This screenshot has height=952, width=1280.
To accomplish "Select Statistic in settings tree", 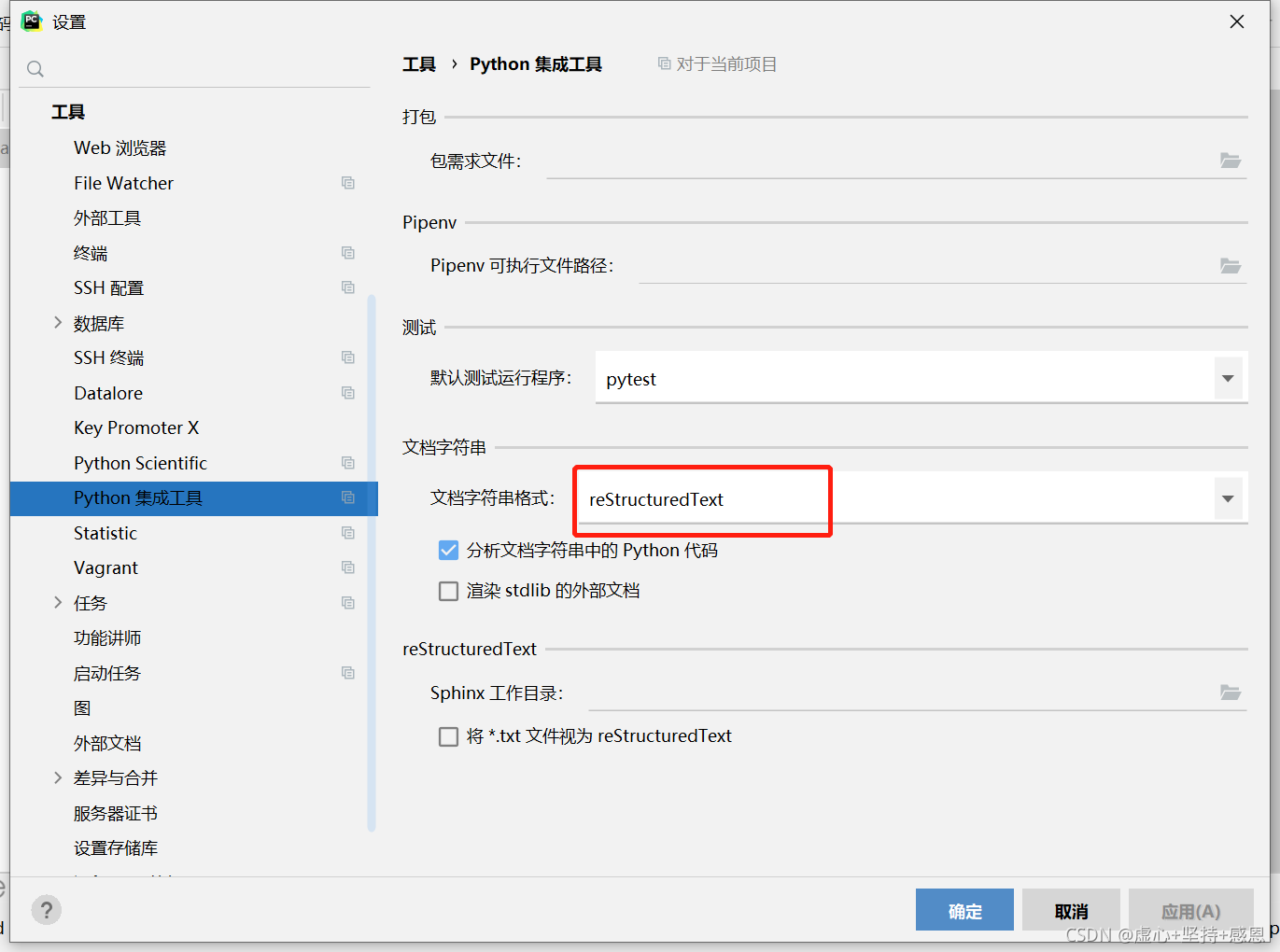I will (x=105, y=533).
